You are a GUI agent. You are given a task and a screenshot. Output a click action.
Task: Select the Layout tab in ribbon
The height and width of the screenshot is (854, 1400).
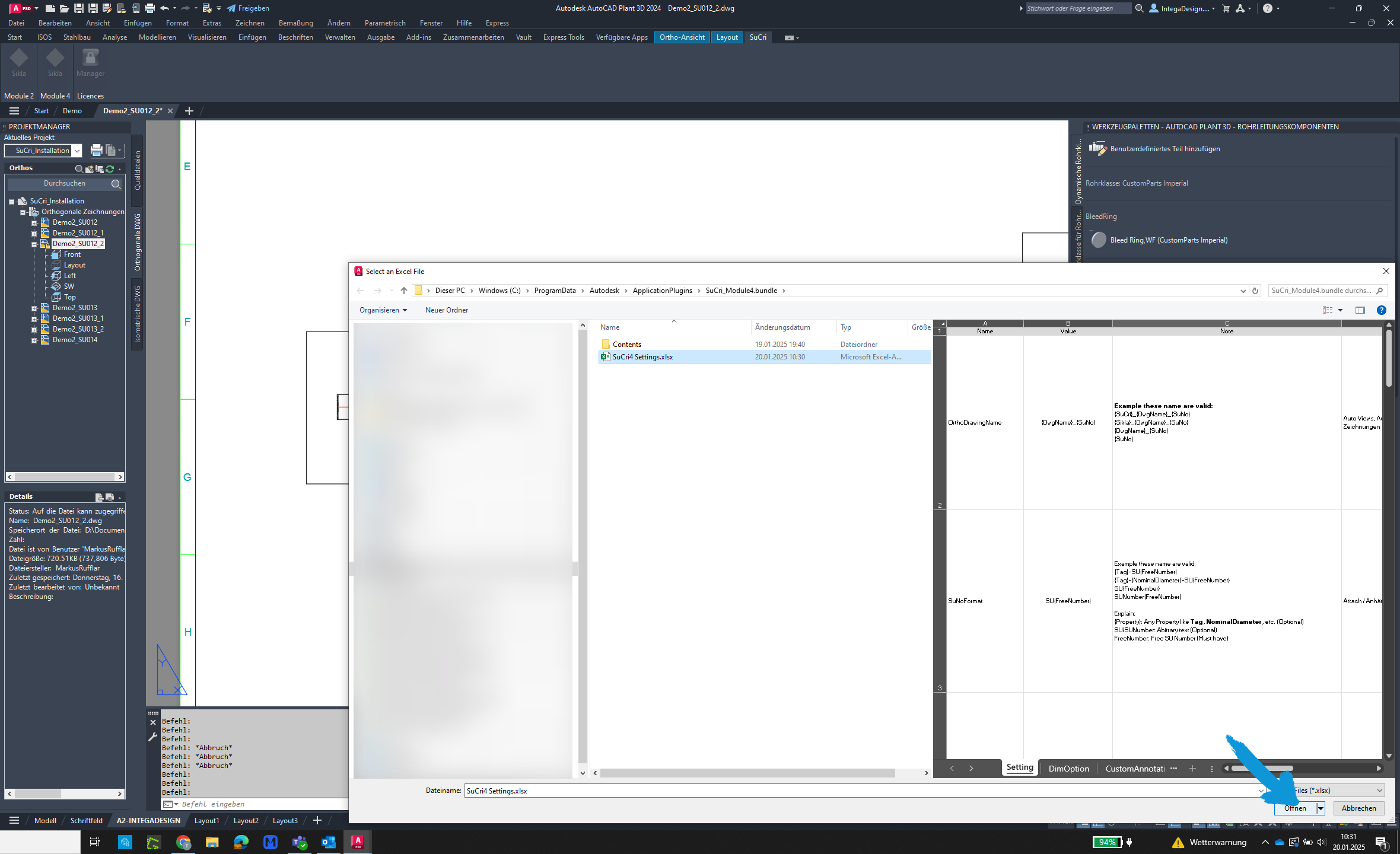click(726, 38)
